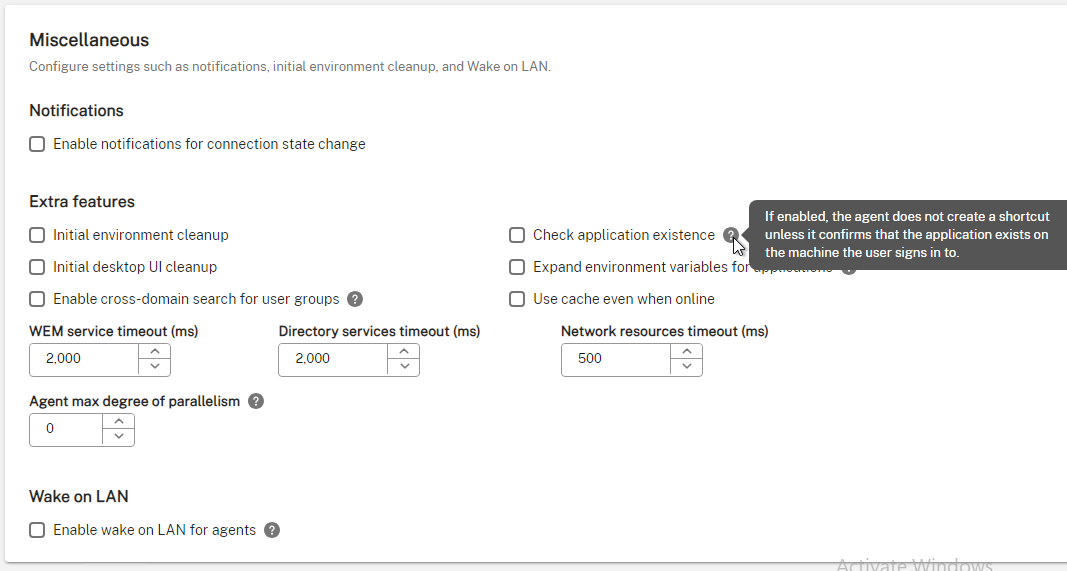Click the WEM service timeout input field

(84, 359)
